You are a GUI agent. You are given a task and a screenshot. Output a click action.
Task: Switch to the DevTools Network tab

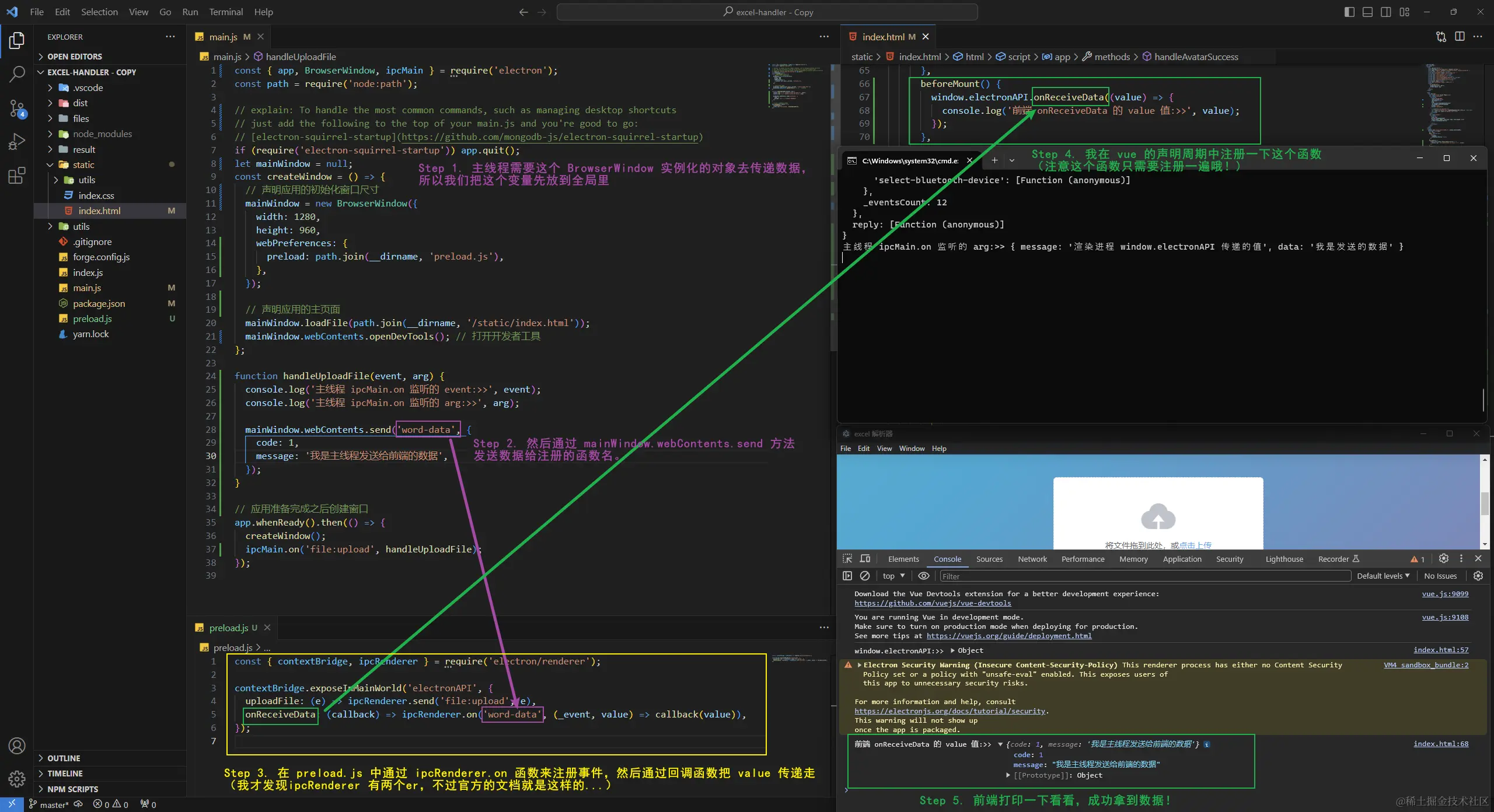[1032, 559]
